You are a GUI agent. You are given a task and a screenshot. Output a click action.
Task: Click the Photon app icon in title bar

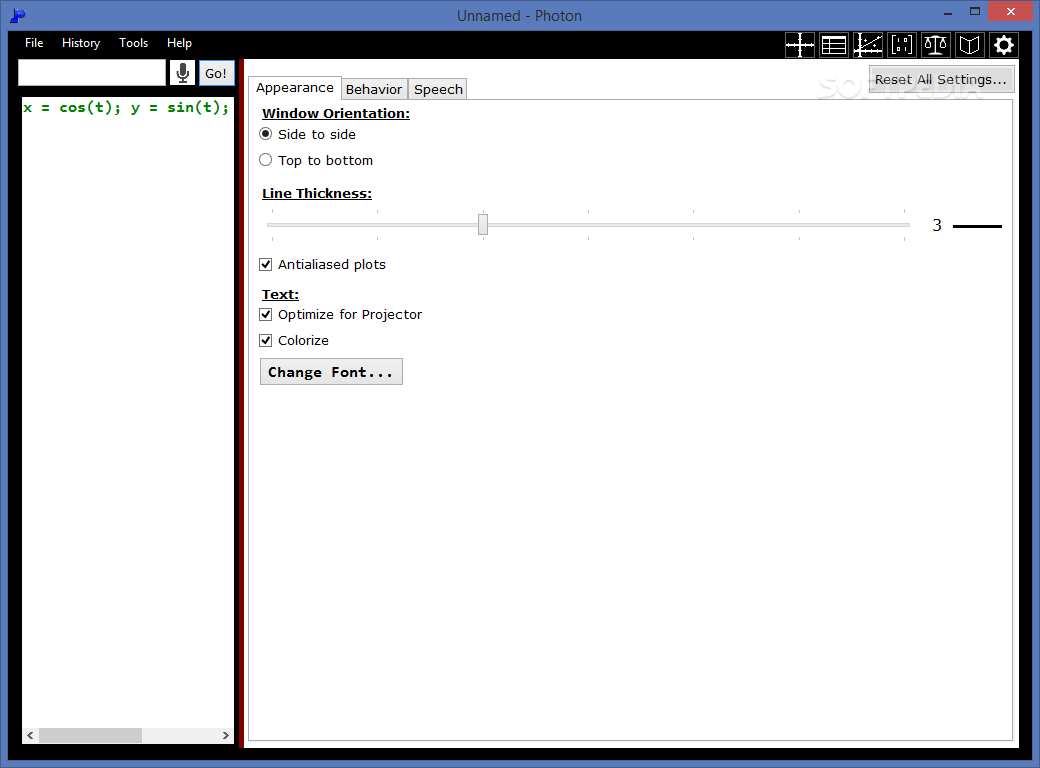pos(18,15)
